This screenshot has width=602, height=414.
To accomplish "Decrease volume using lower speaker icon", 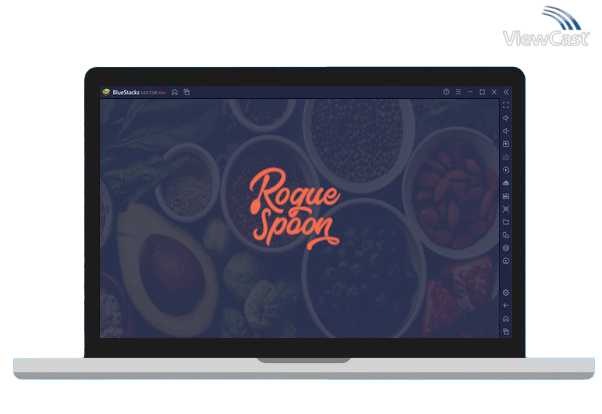I will (506, 131).
